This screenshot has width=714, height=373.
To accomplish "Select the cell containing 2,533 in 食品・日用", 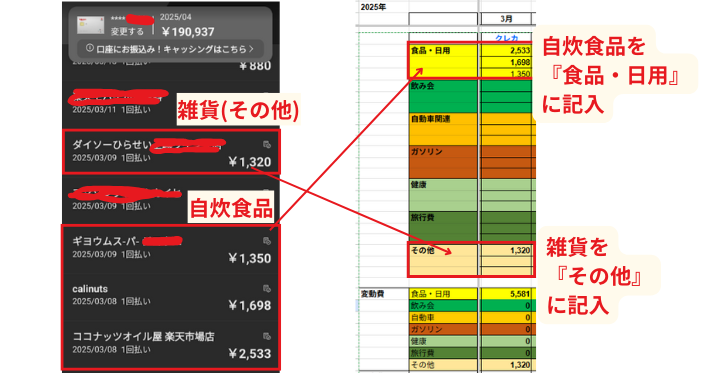I will pyautogui.click(x=506, y=51).
